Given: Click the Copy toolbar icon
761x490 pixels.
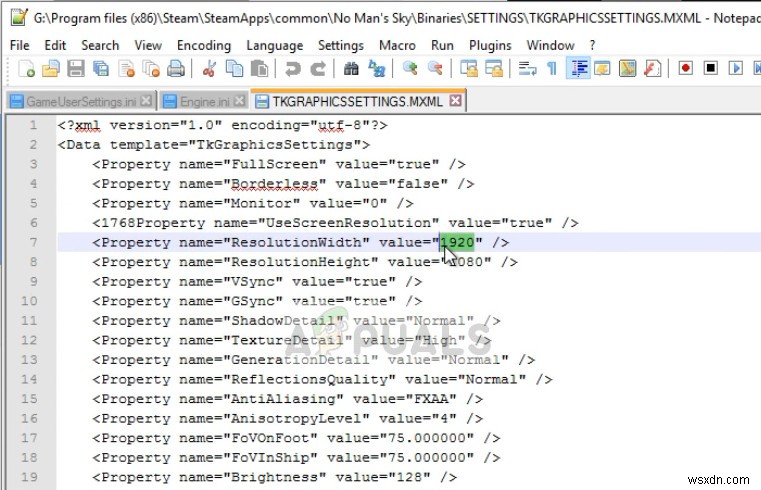Looking at the screenshot, I should point(234,68).
